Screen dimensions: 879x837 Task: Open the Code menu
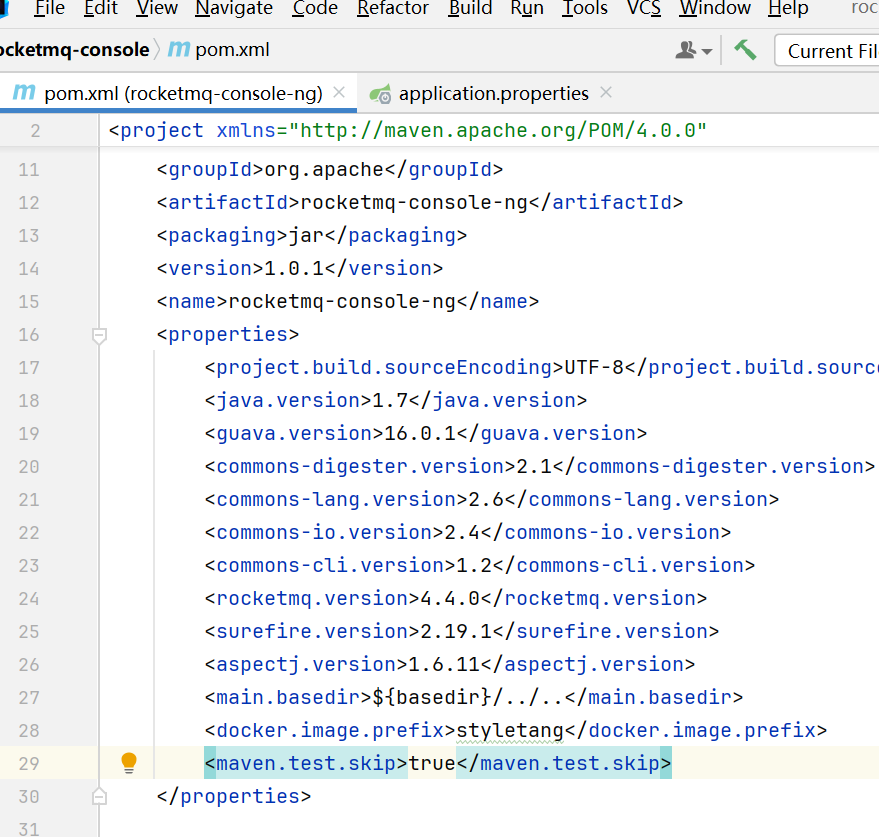pos(315,8)
